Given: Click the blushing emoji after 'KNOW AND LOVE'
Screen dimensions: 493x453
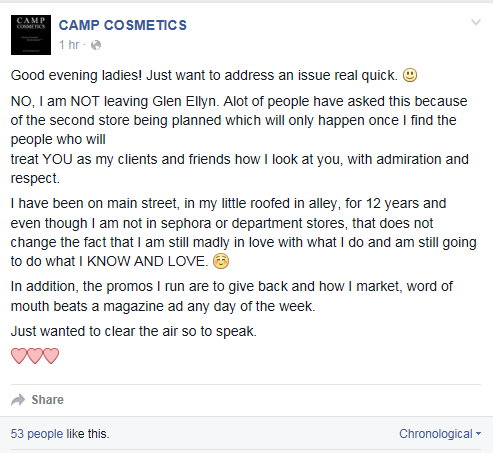Looking at the screenshot, I should pyautogui.click(x=221, y=261).
